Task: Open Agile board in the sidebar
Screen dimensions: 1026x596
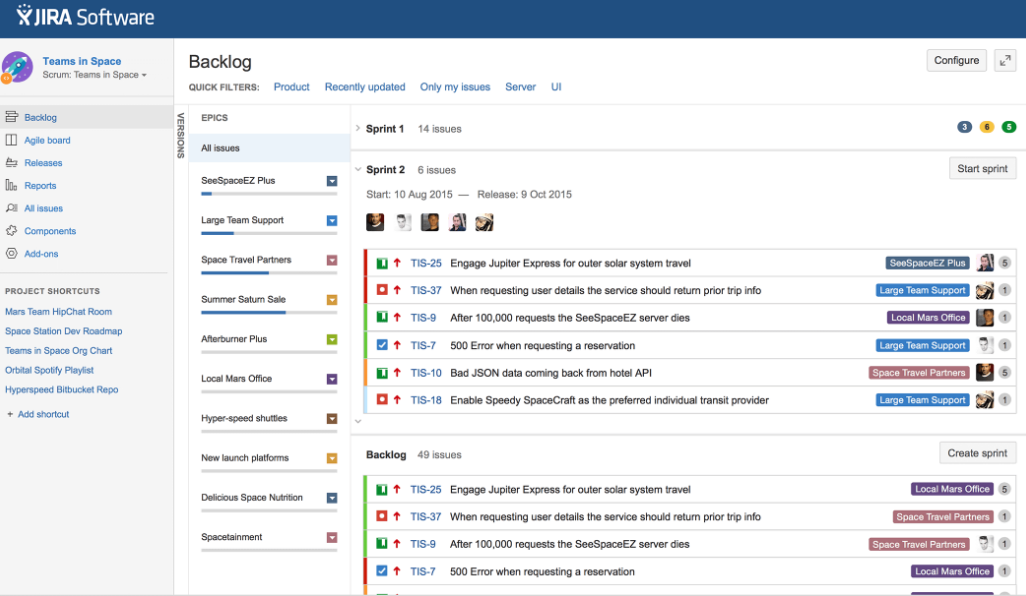Action: [x=47, y=140]
